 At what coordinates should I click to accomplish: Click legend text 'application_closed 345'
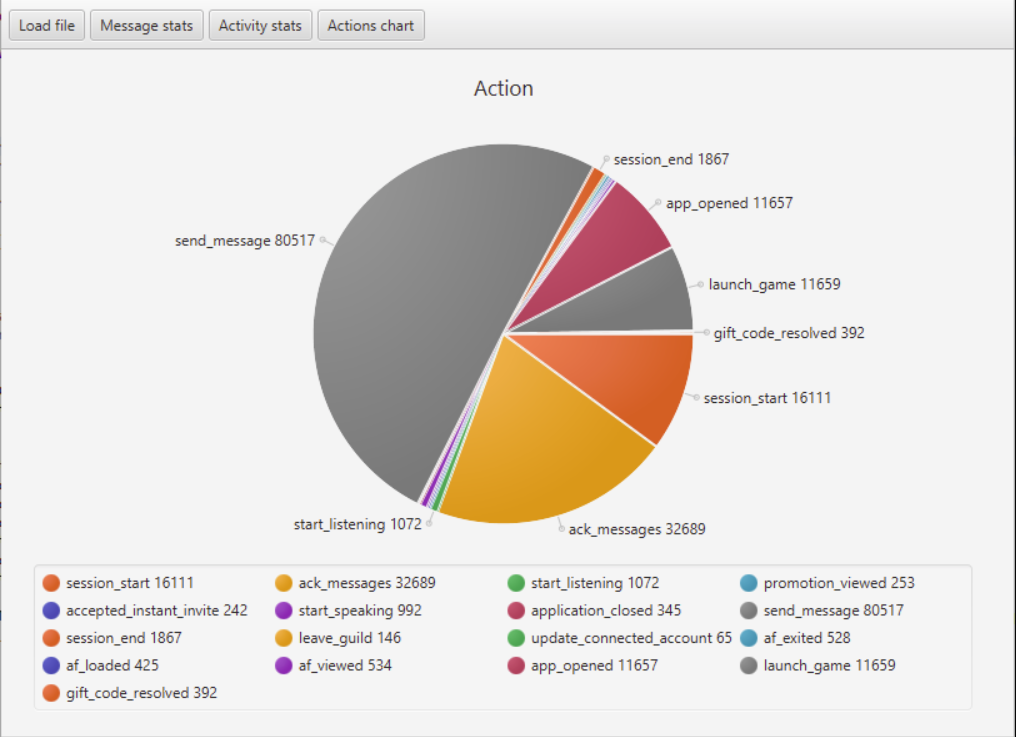(606, 611)
